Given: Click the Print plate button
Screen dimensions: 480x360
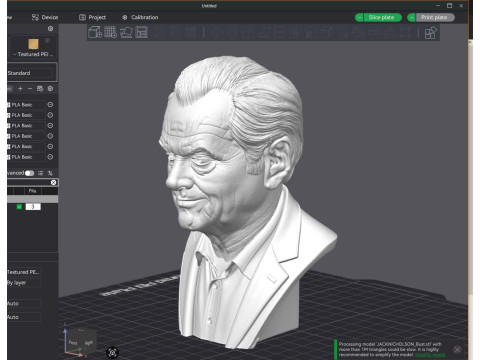Looking at the screenshot, I should tap(434, 17).
